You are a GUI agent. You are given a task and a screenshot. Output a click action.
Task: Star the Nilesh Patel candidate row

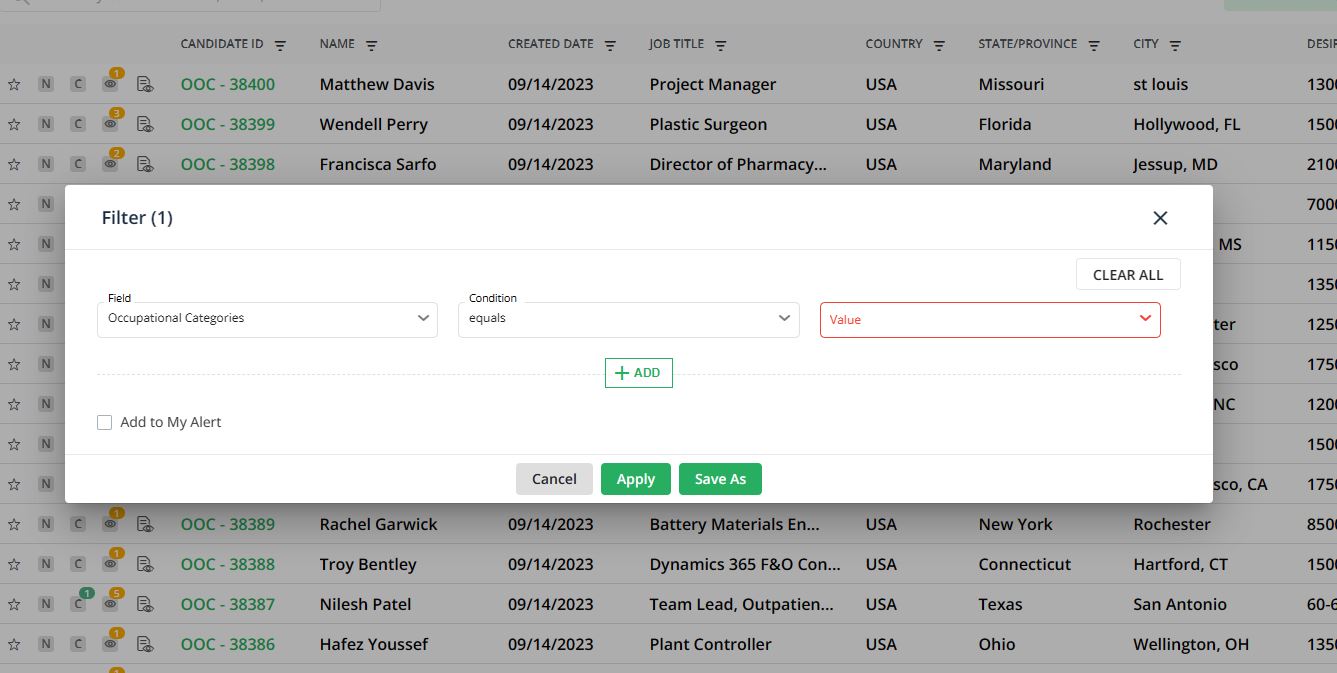tap(14, 605)
